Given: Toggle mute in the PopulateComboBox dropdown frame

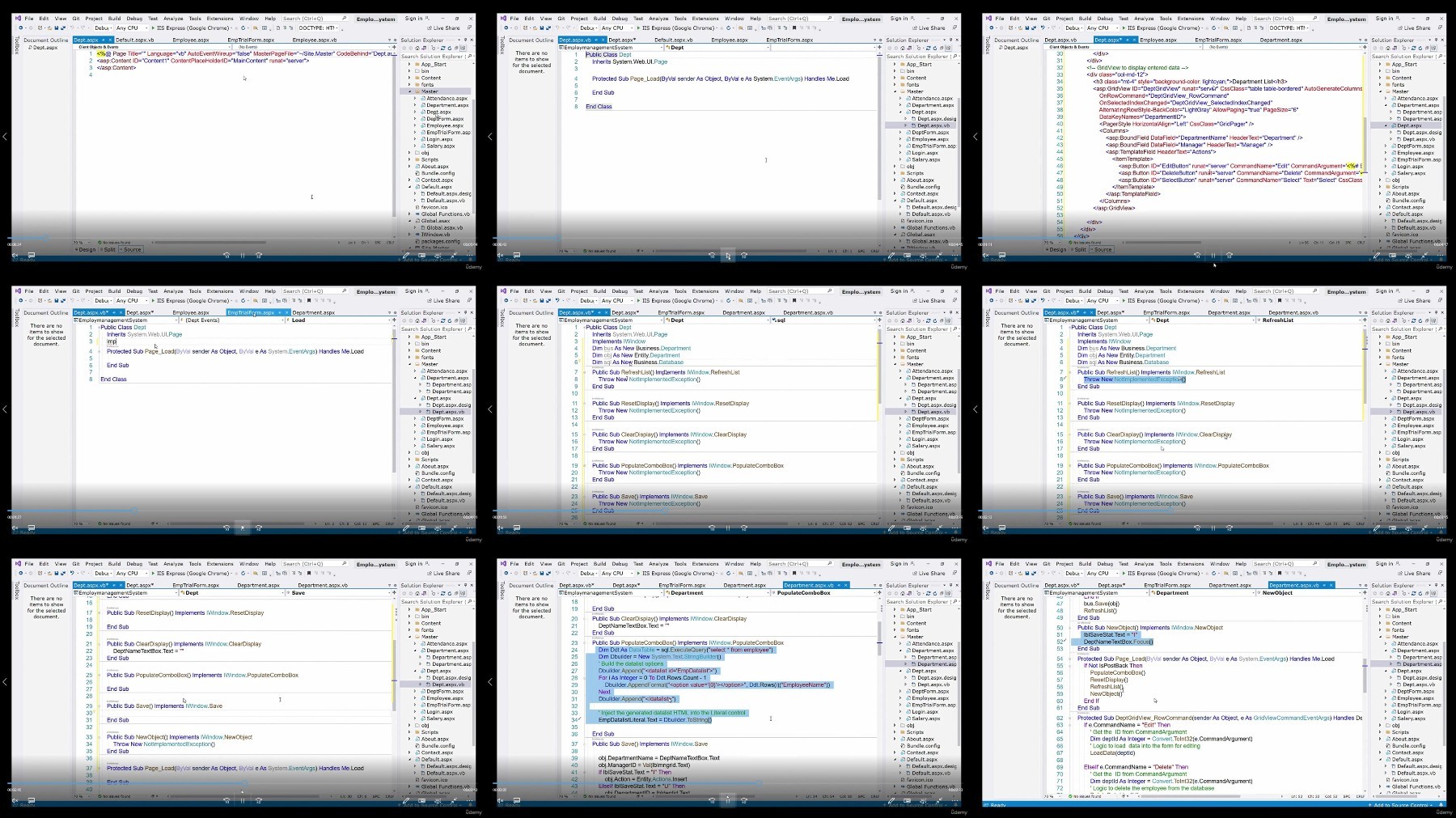Looking at the screenshot, I should [x=502, y=801].
